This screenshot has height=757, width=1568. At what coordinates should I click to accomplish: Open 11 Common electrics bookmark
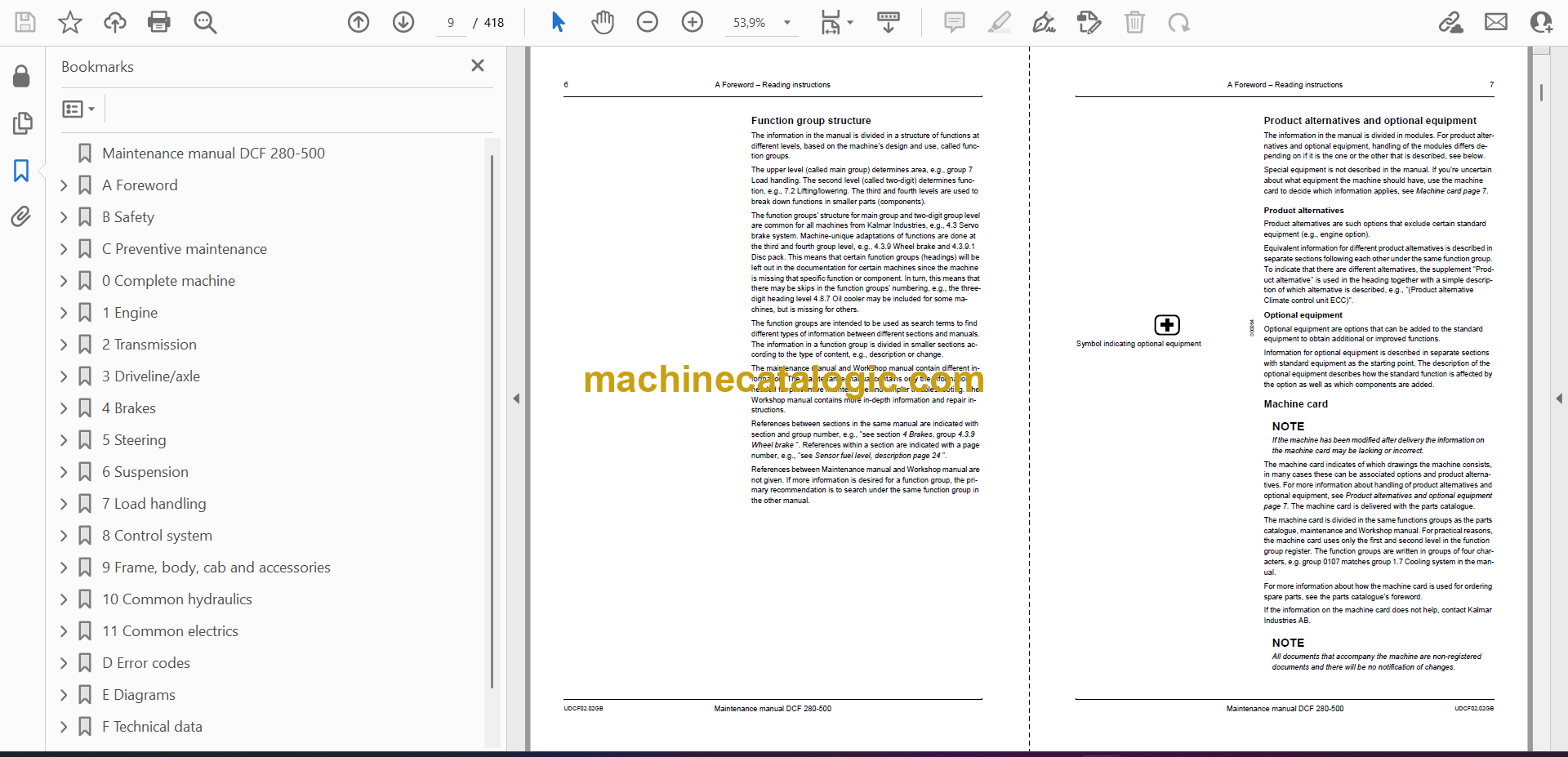tap(170, 631)
